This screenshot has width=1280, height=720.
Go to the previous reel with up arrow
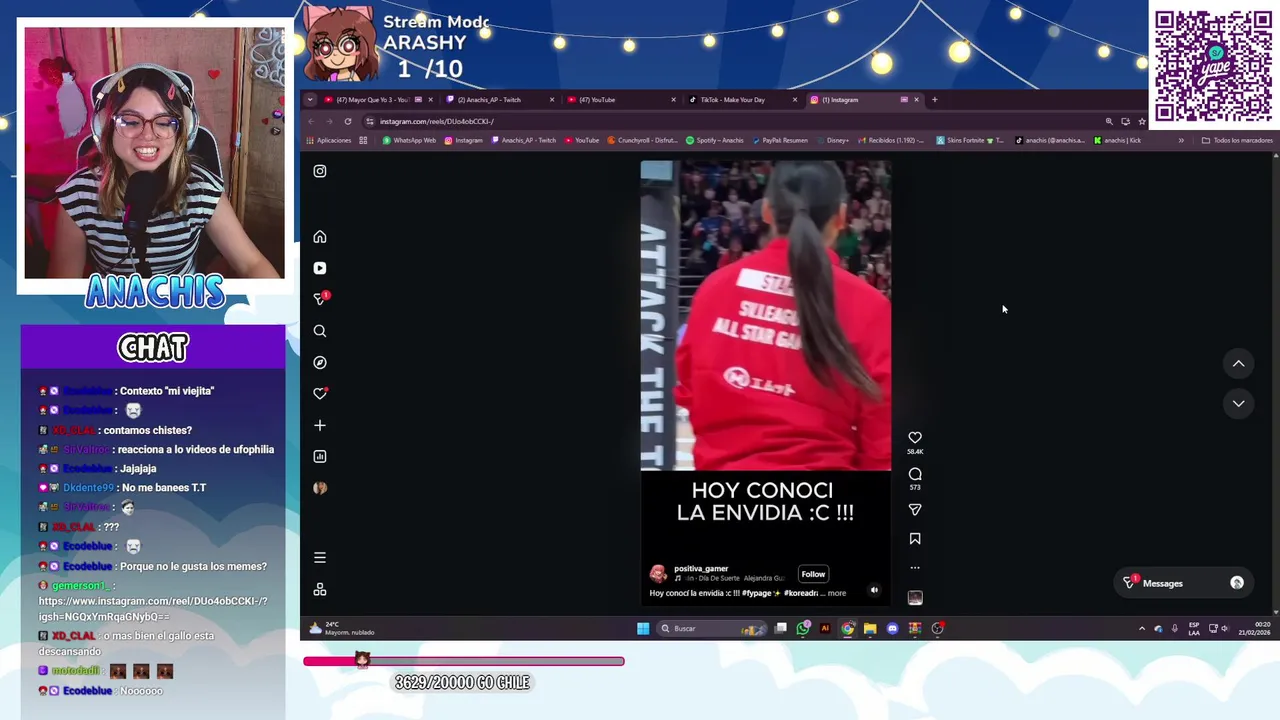point(1238,364)
